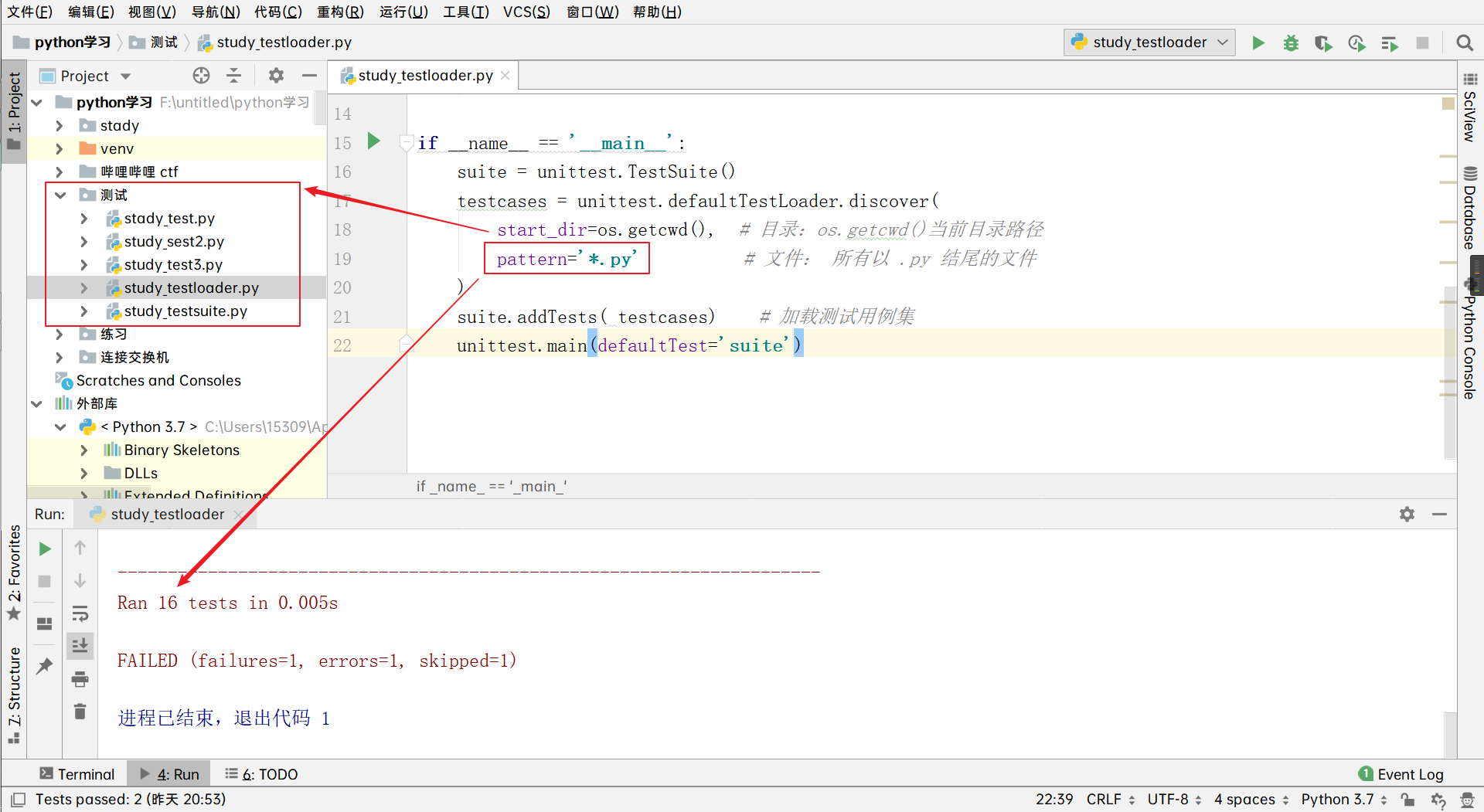This screenshot has height=812, width=1484.
Task: Rerun study_testloader in the Run panel
Action: 45,549
